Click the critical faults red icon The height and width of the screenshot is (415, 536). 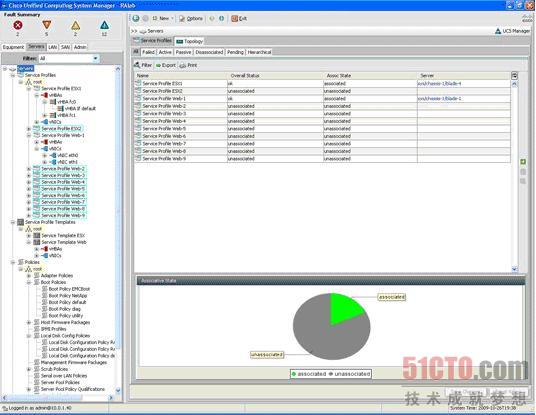click(x=18, y=25)
